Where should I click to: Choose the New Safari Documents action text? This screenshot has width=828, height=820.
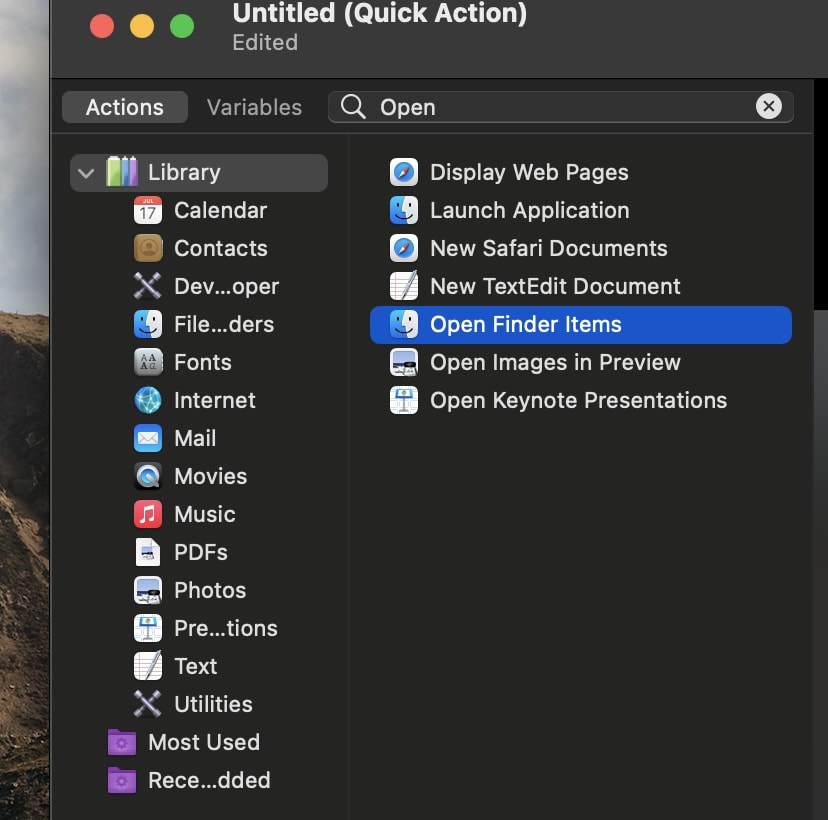point(549,249)
